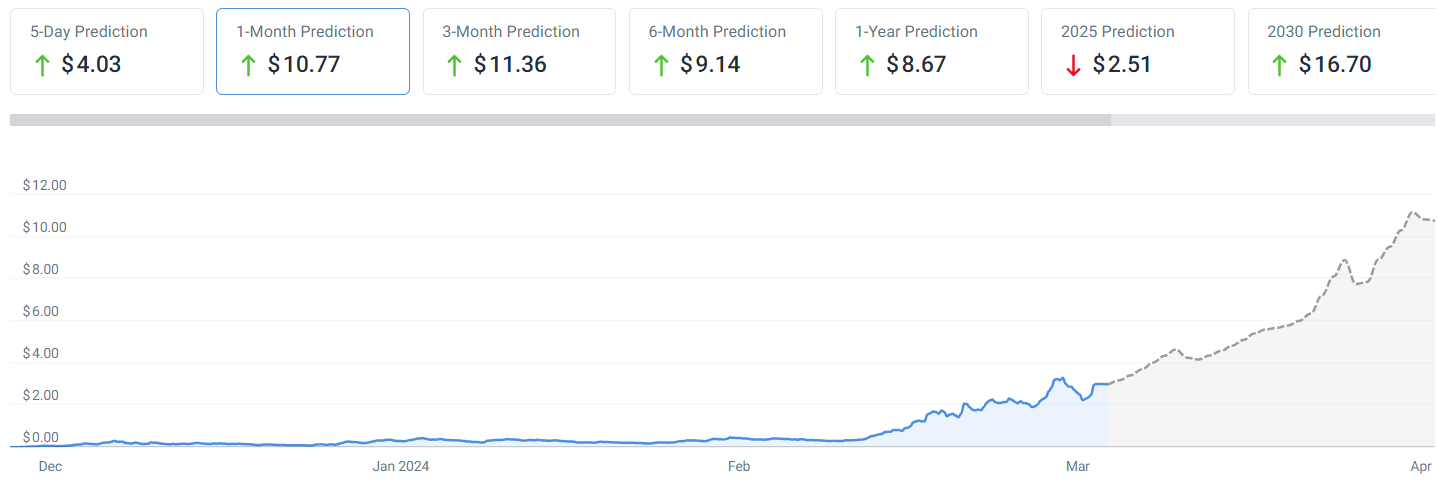Click the Mar label on the time axis
Viewport: 1437px width, 482px height.
coord(1078,466)
